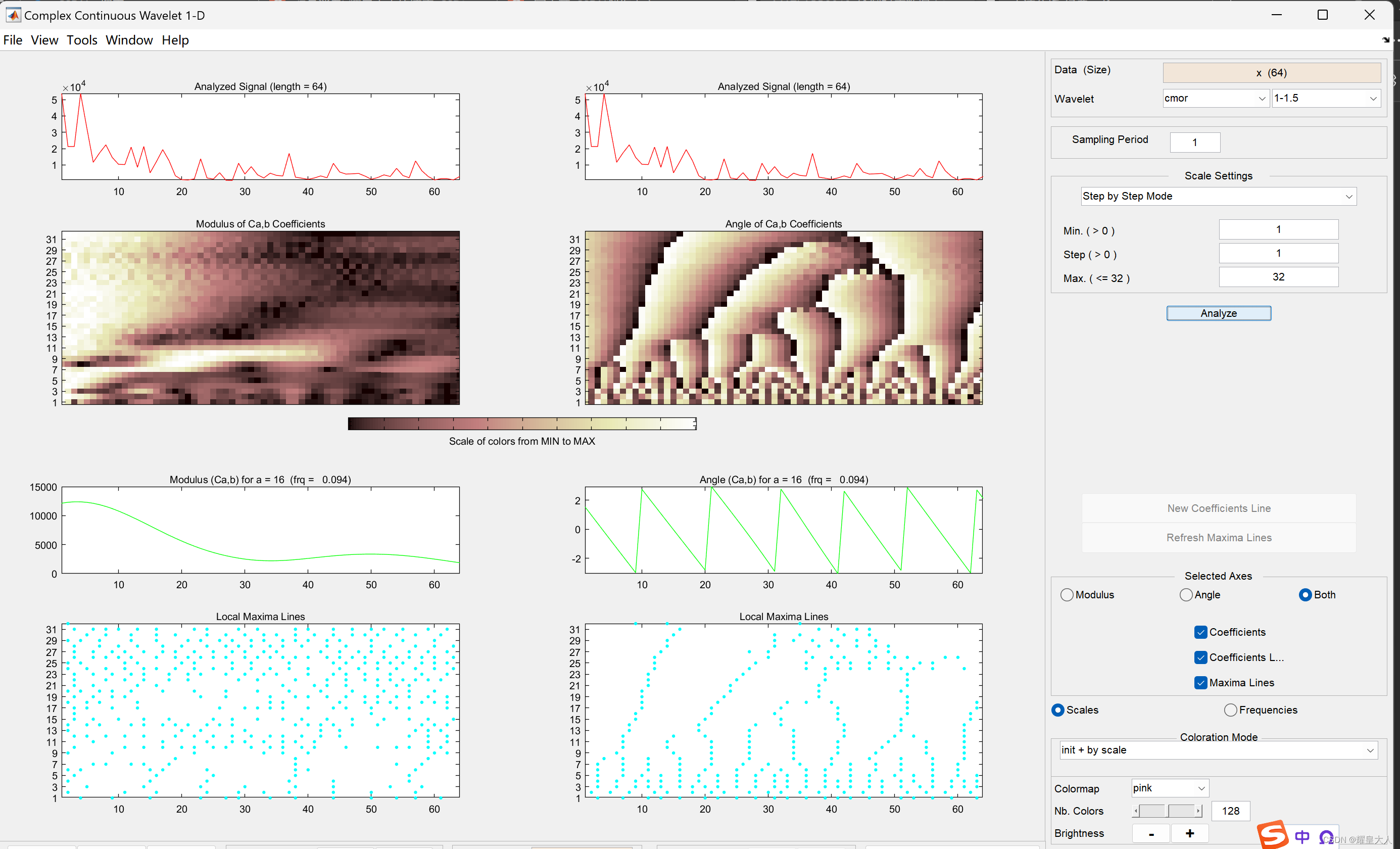Click the MATLAB logo in title bar
The width and height of the screenshot is (1400, 849).
tap(13, 15)
